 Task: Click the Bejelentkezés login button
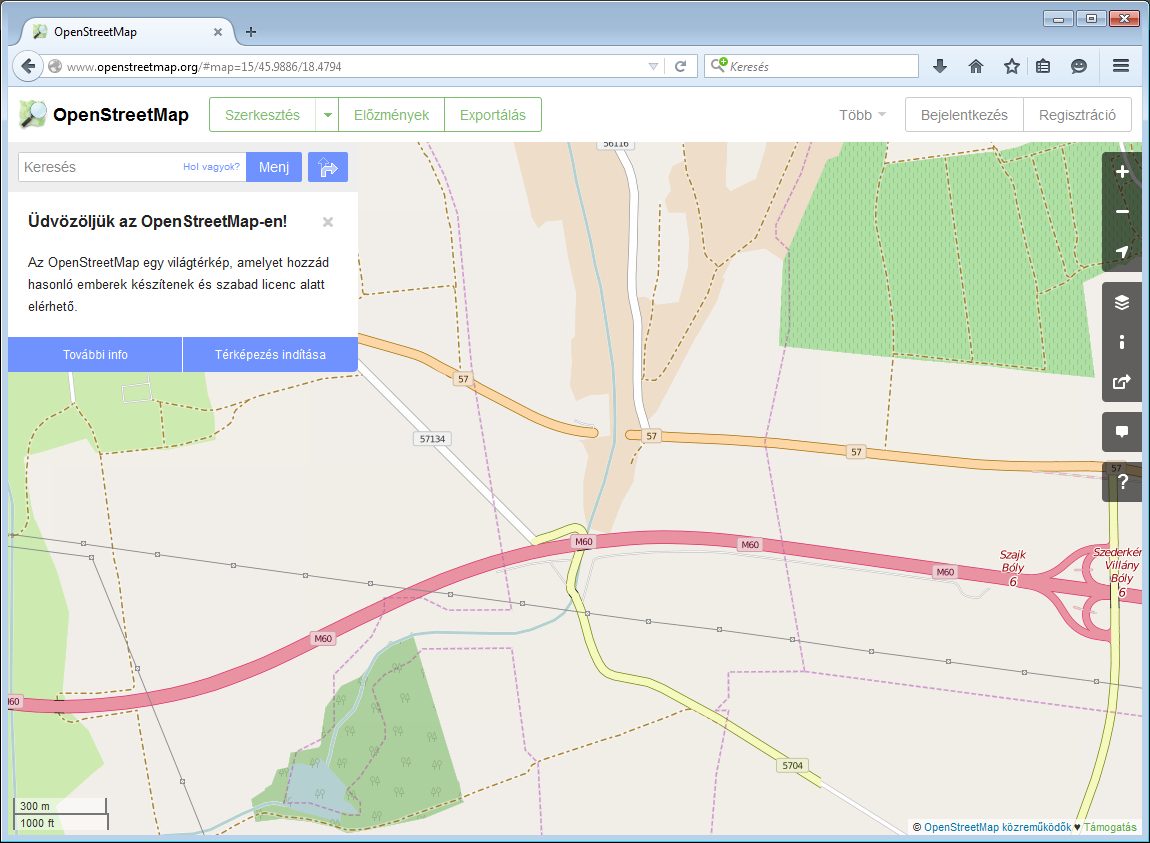pos(964,115)
